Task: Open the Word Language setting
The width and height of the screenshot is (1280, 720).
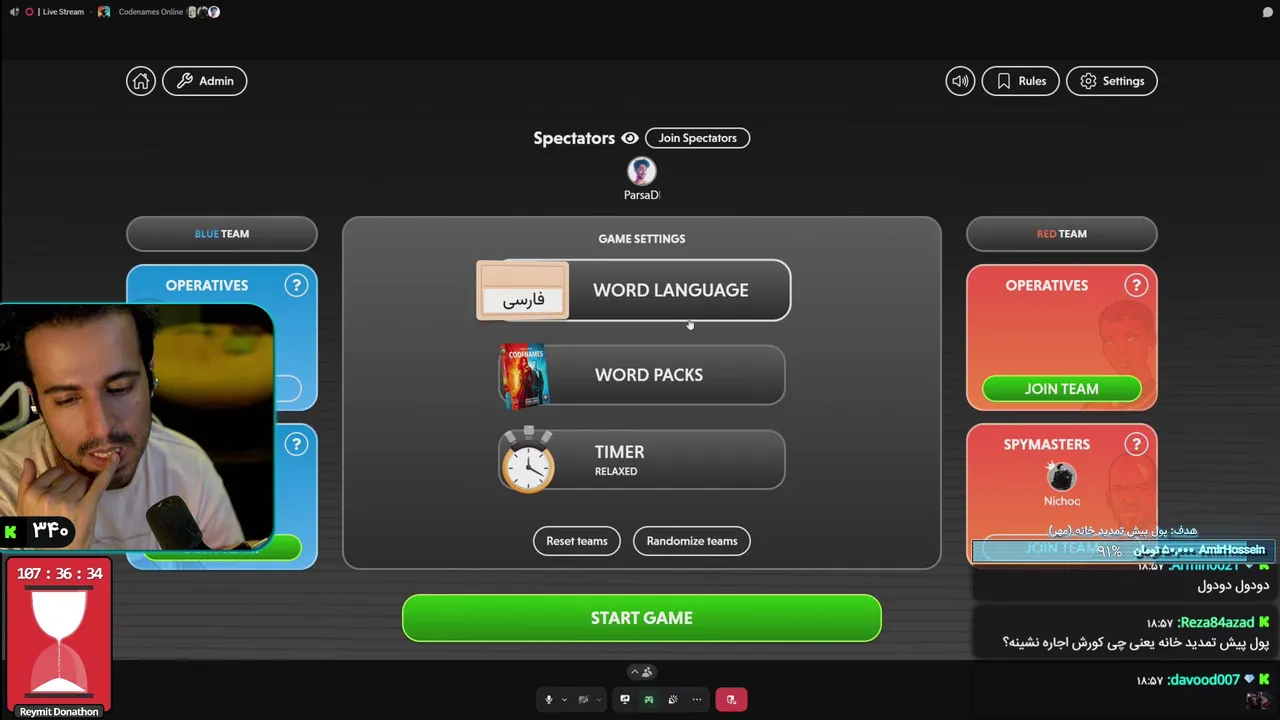Action: 633,290
